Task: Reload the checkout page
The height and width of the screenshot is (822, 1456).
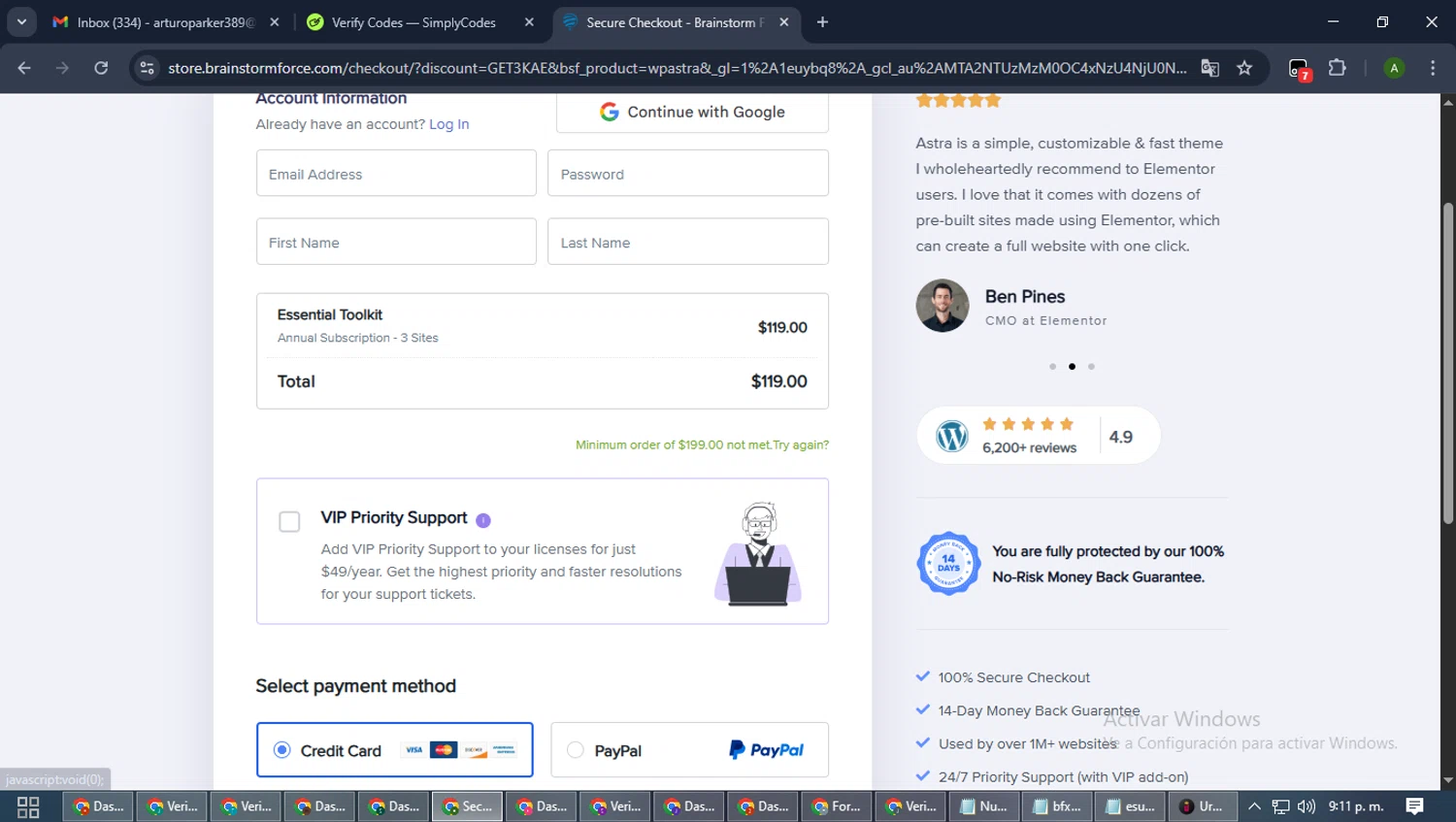Action: pyautogui.click(x=101, y=68)
